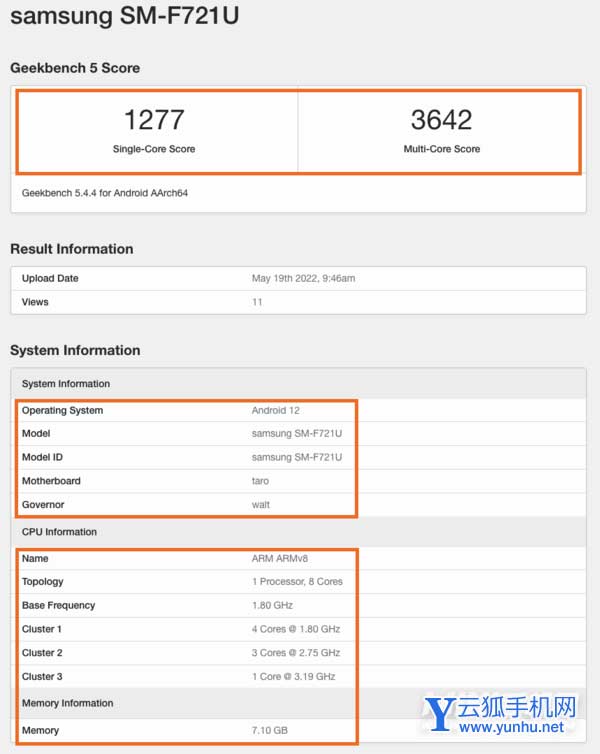This screenshot has width=600, height=754.
Task: Click the samsung SM-F721U page title
Action: pos(125,15)
